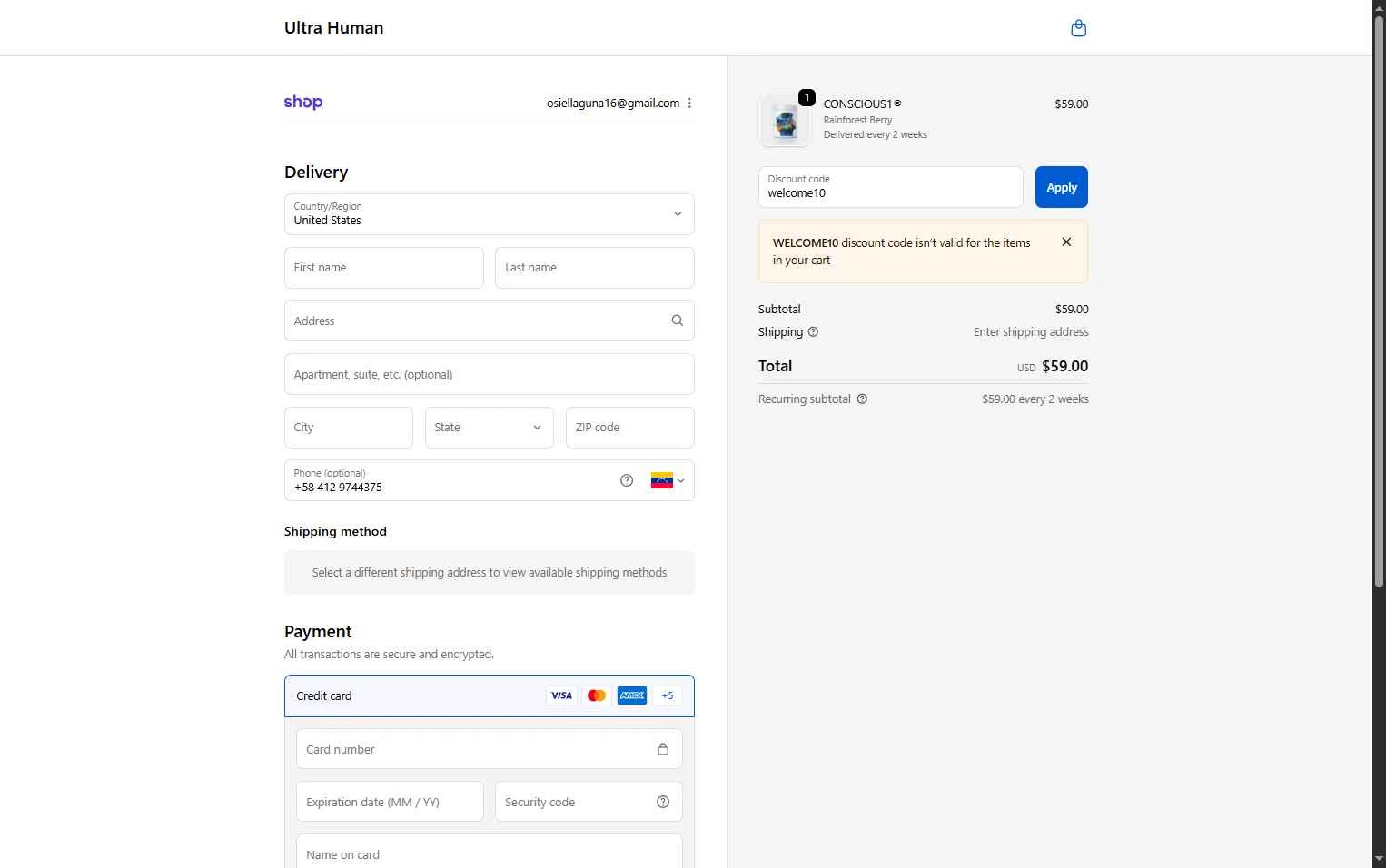Open the phone number help icon
Viewport: 1386px width, 868px height.
(x=627, y=480)
